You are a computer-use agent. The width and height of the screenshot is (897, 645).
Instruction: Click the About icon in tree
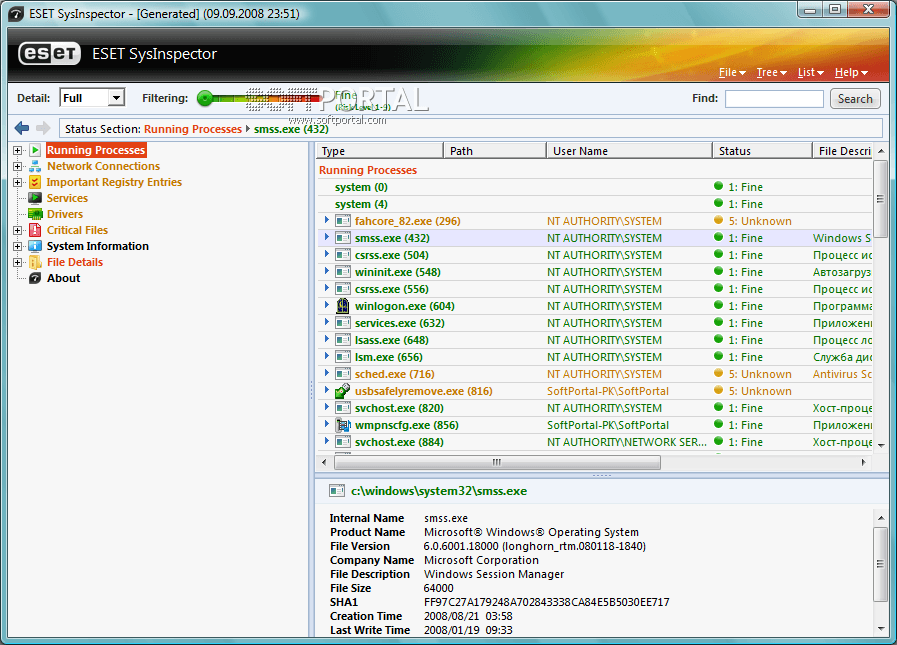tap(35, 278)
